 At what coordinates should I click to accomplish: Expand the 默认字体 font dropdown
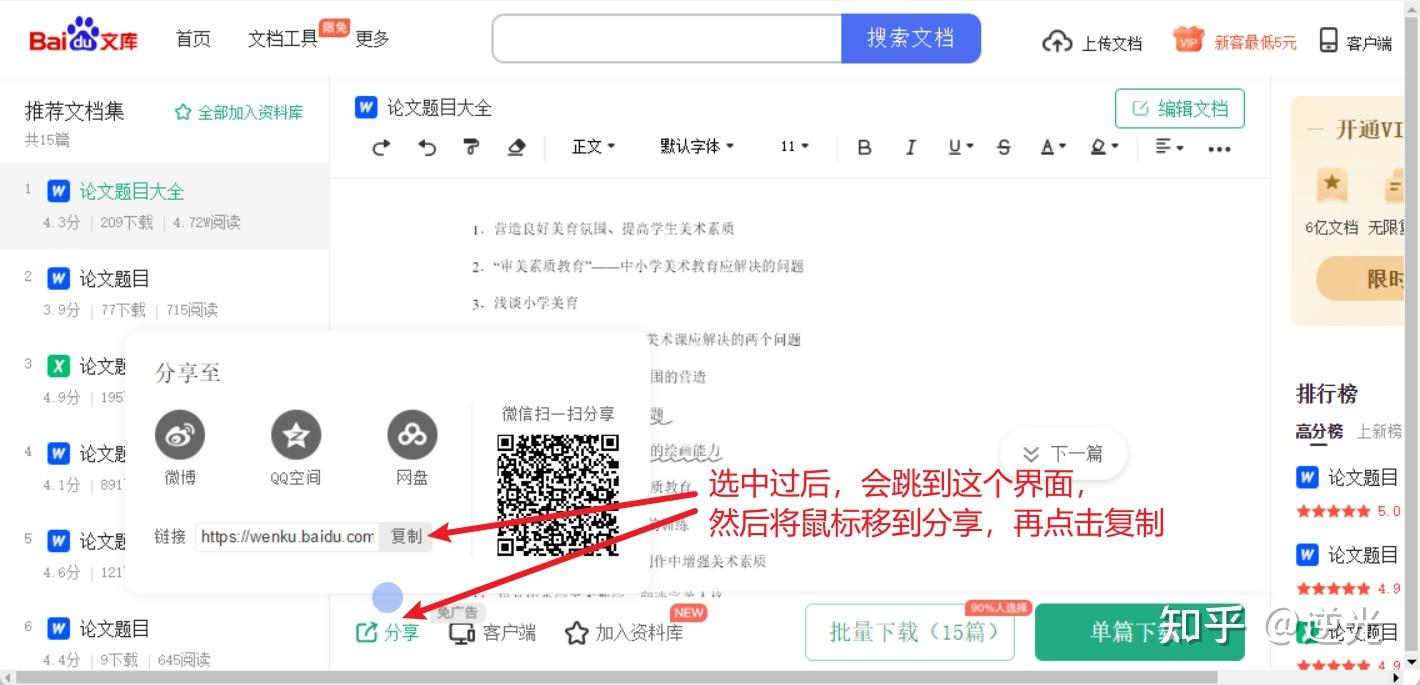(697, 147)
